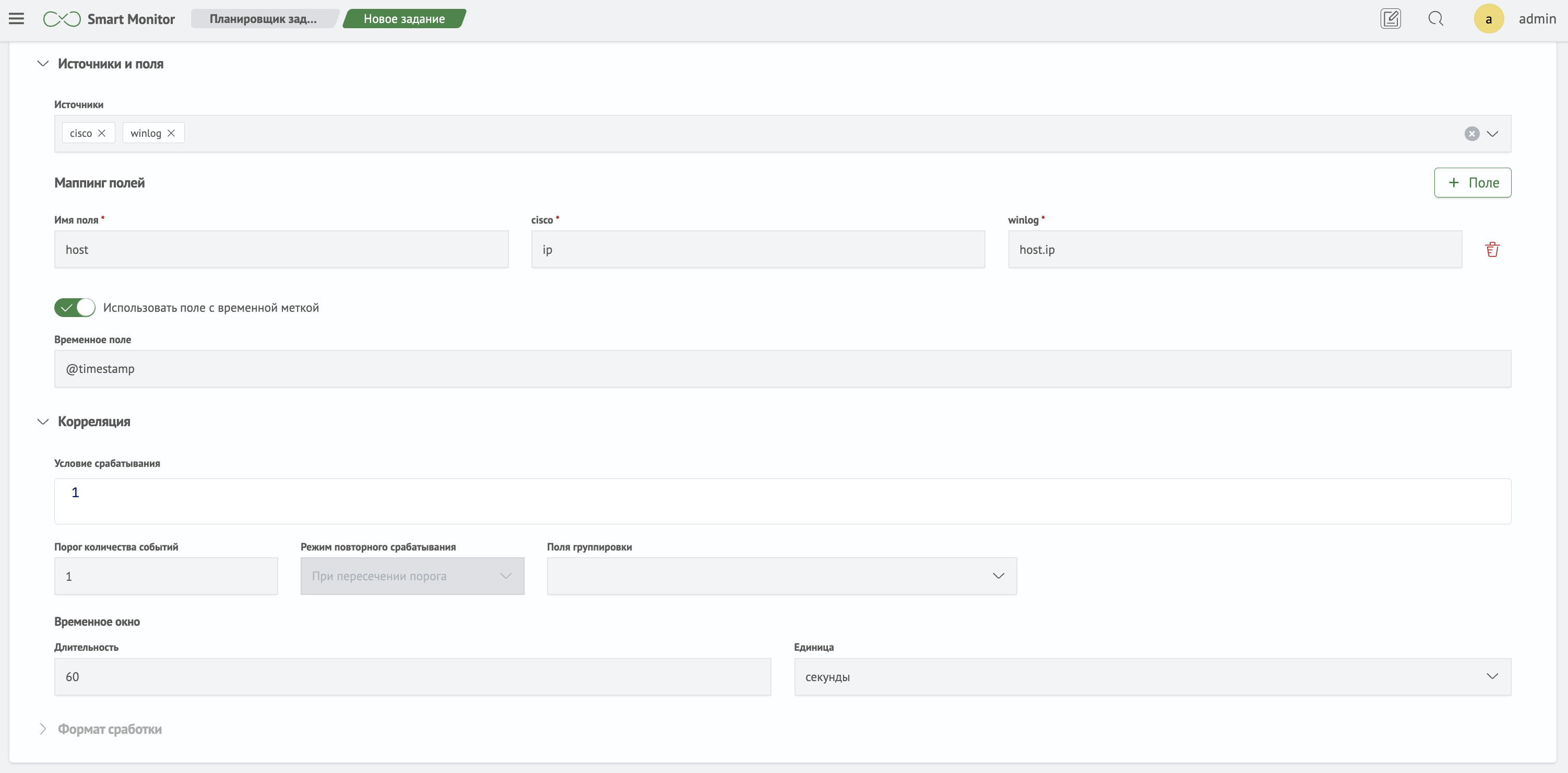Open the search magnifier icon
The height and width of the screenshot is (773, 1568).
(1435, 19)
